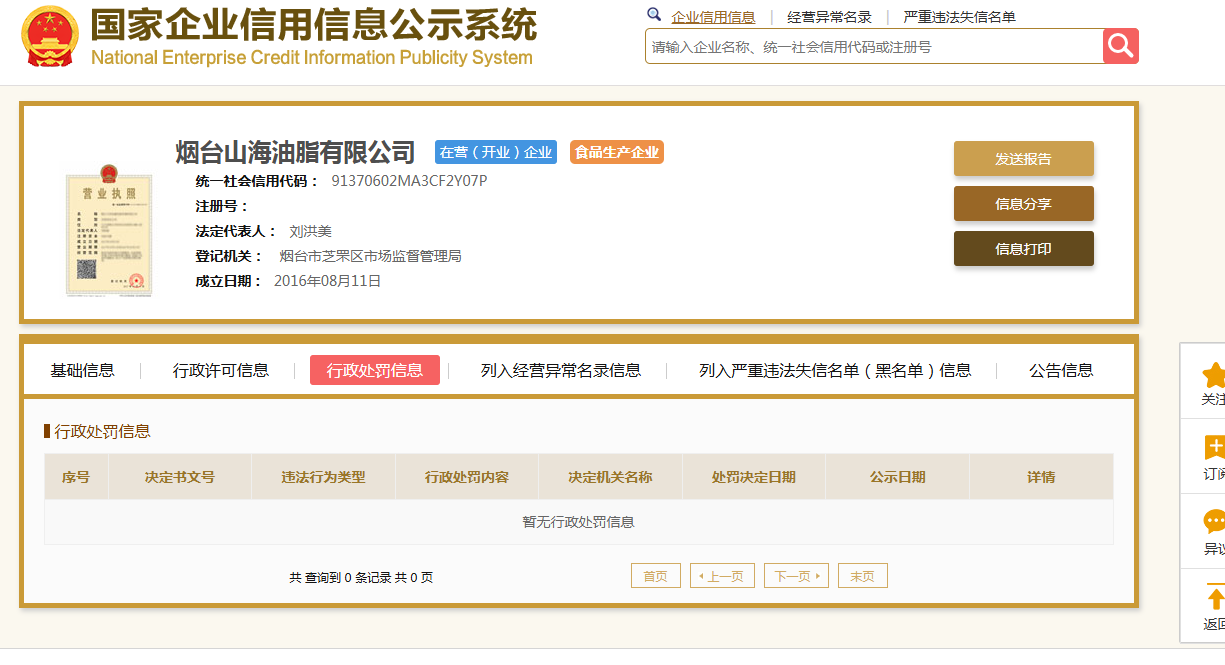Click the 行政处罚内容 column header
The width and height of the screenshot is (1225, 665).
pos(467,477)
